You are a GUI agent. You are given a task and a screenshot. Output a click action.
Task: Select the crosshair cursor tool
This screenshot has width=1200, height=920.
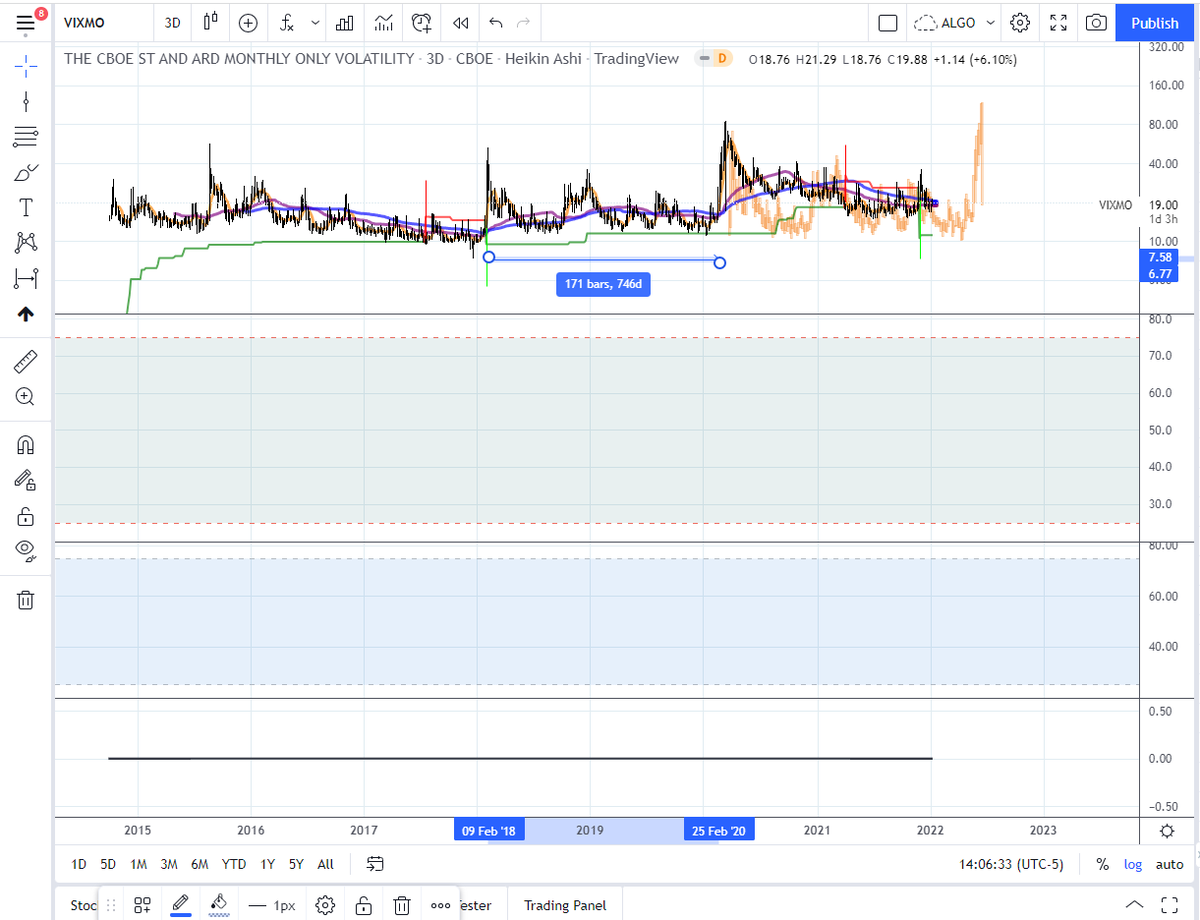click(26, 66)
